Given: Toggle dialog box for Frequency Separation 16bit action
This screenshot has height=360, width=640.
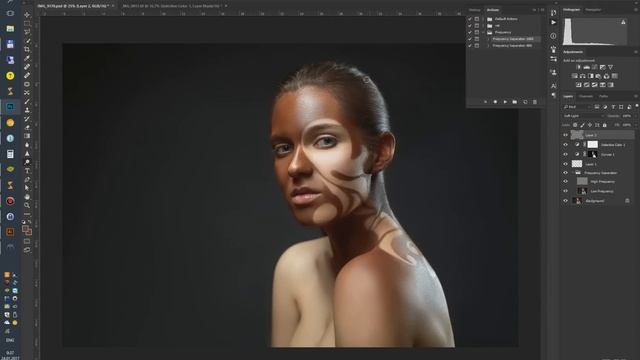Looking at the screenshot, I should [477, 39].
